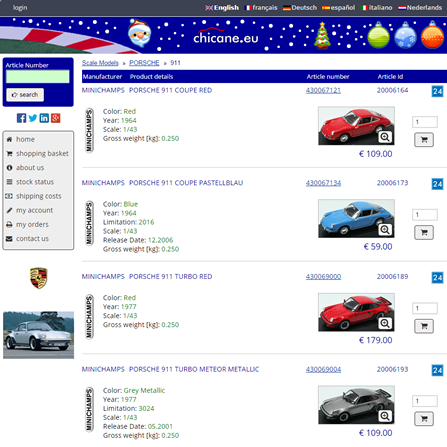Viewport: 447px width, 447px height.
Task: Open the red Porsche 911 Coupe thumbnail
Action: 356,126
